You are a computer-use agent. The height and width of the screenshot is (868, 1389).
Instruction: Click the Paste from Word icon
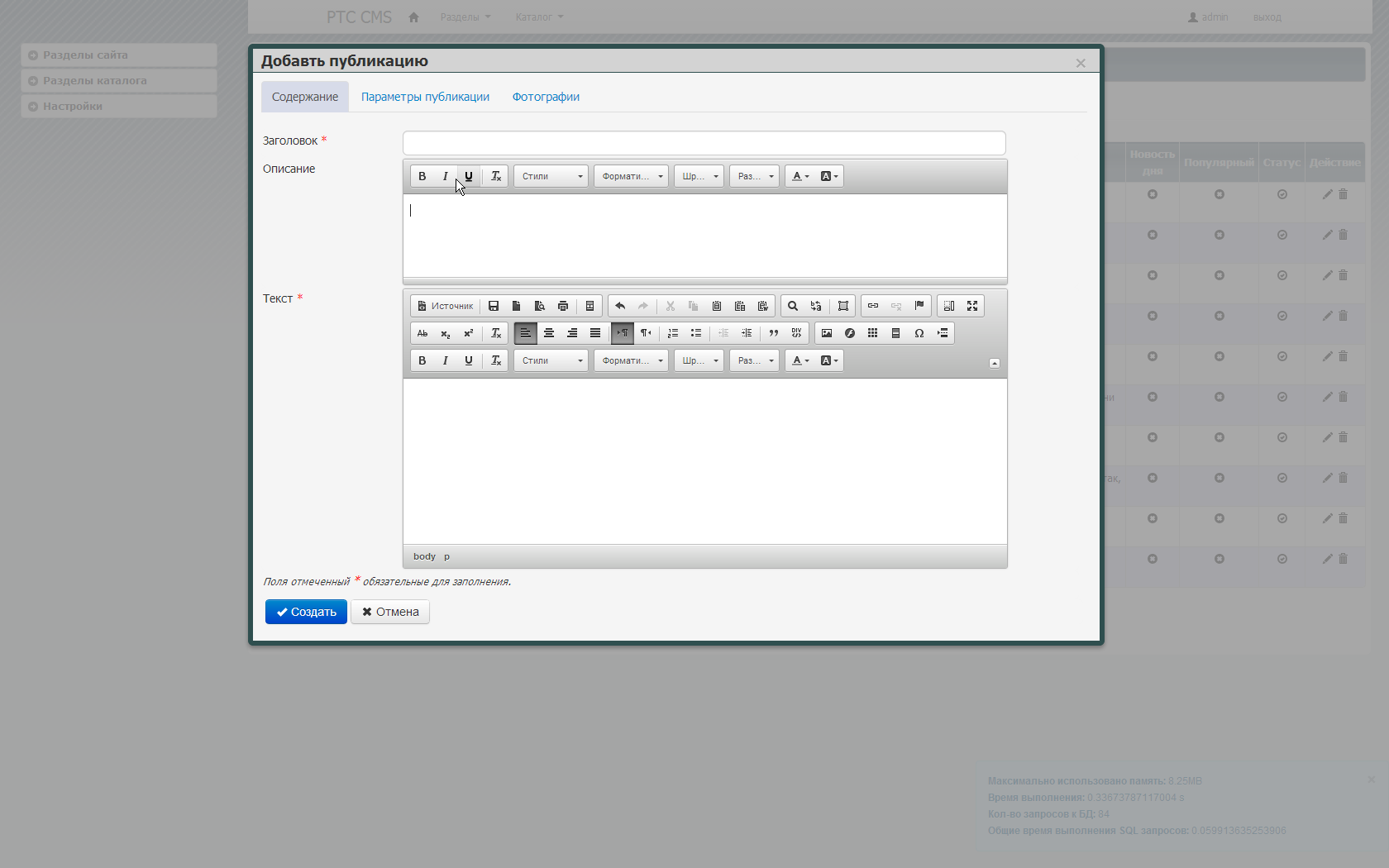click(x=763, y=306)
